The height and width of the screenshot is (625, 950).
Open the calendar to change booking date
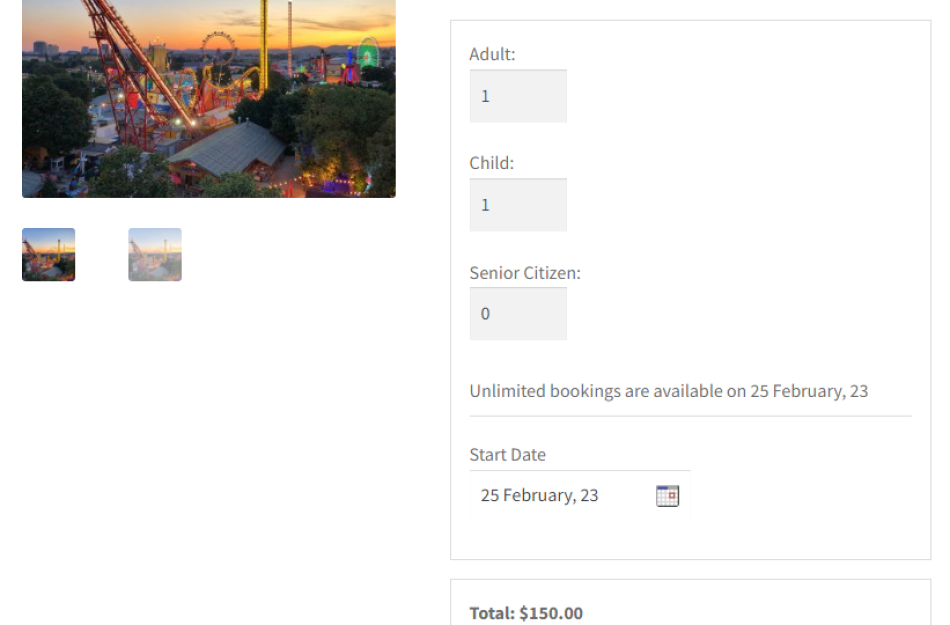(667, 494)
